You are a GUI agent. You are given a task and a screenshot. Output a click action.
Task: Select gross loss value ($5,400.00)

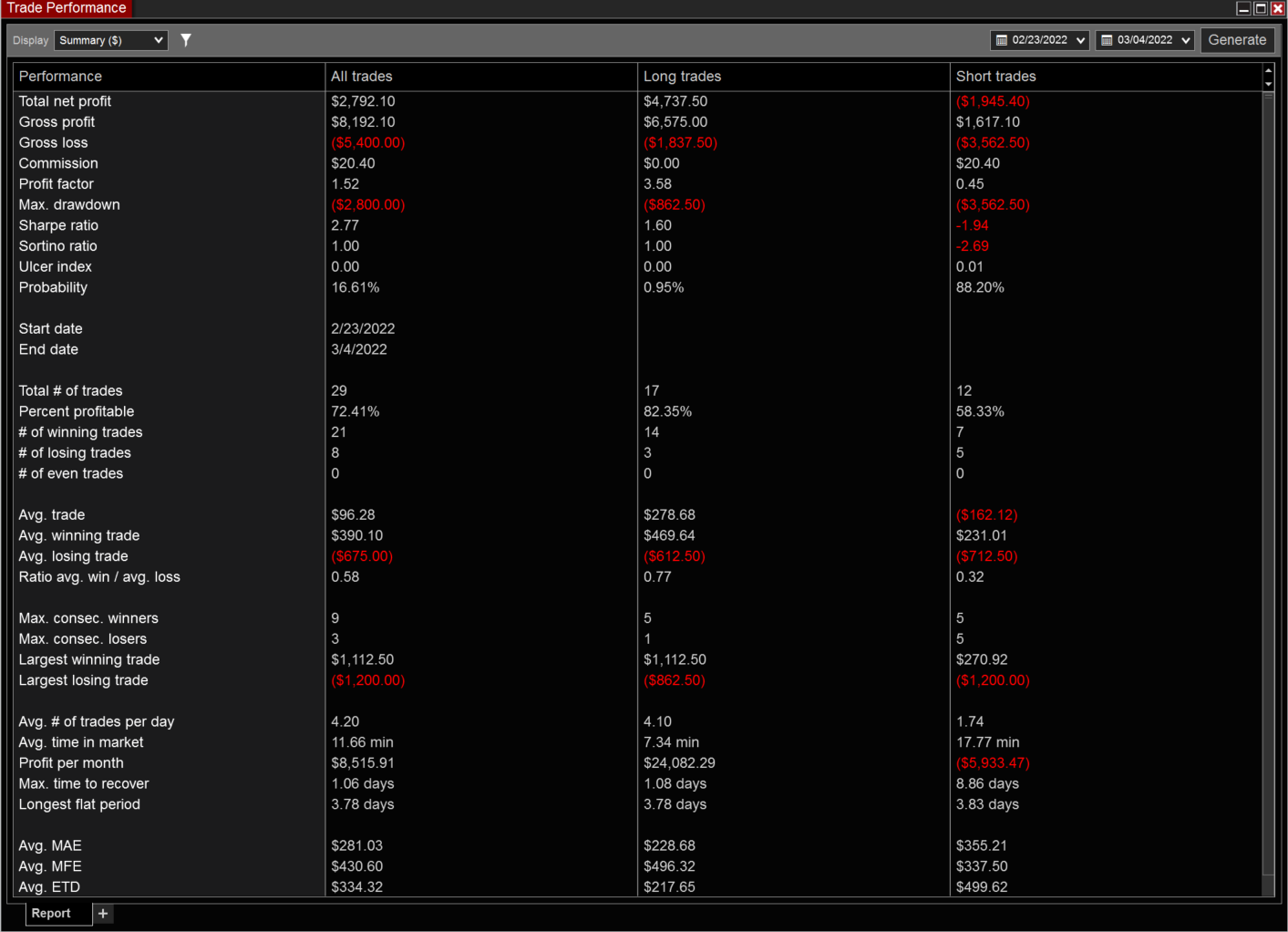pos(368,143)
